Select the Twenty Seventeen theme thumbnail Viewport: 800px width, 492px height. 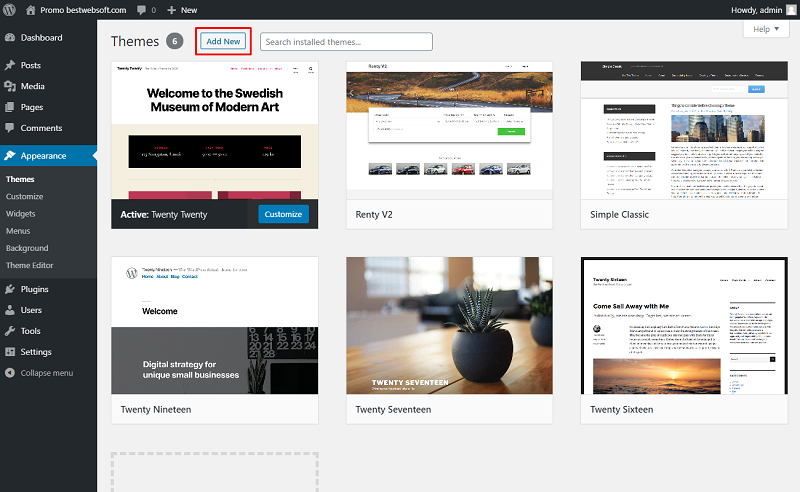[449, 326]
